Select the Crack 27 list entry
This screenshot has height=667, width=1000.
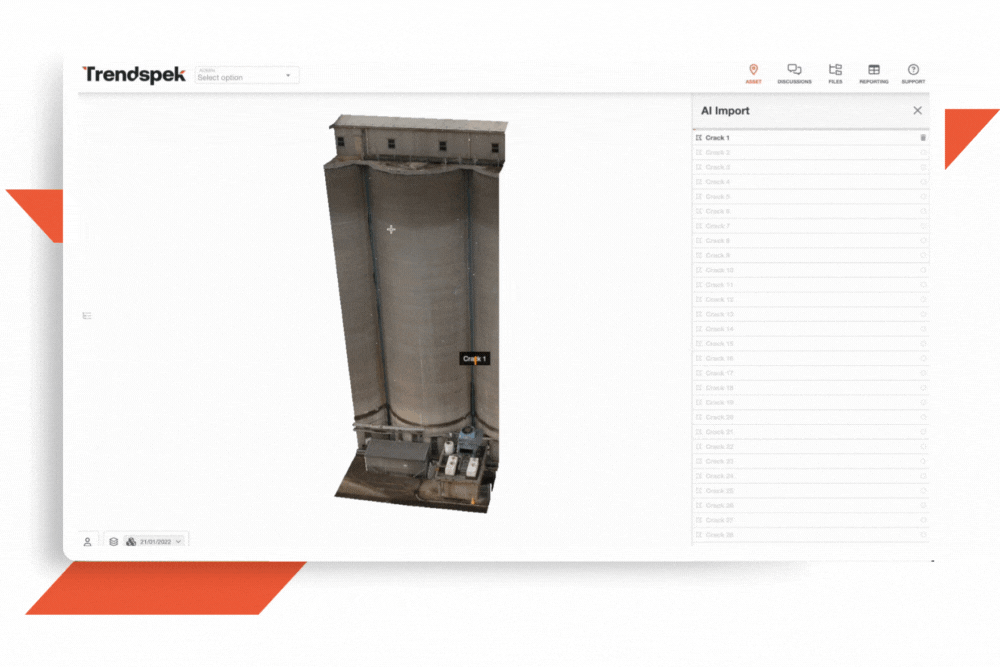click(810, 520)
